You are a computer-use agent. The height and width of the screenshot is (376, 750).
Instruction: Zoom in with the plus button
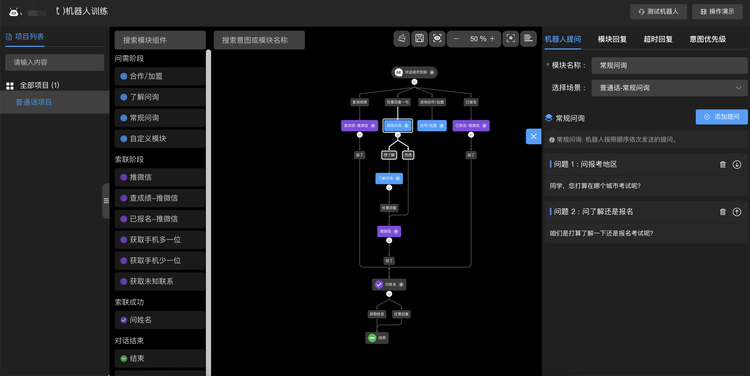pyautogui.click(x=492, y=39)
